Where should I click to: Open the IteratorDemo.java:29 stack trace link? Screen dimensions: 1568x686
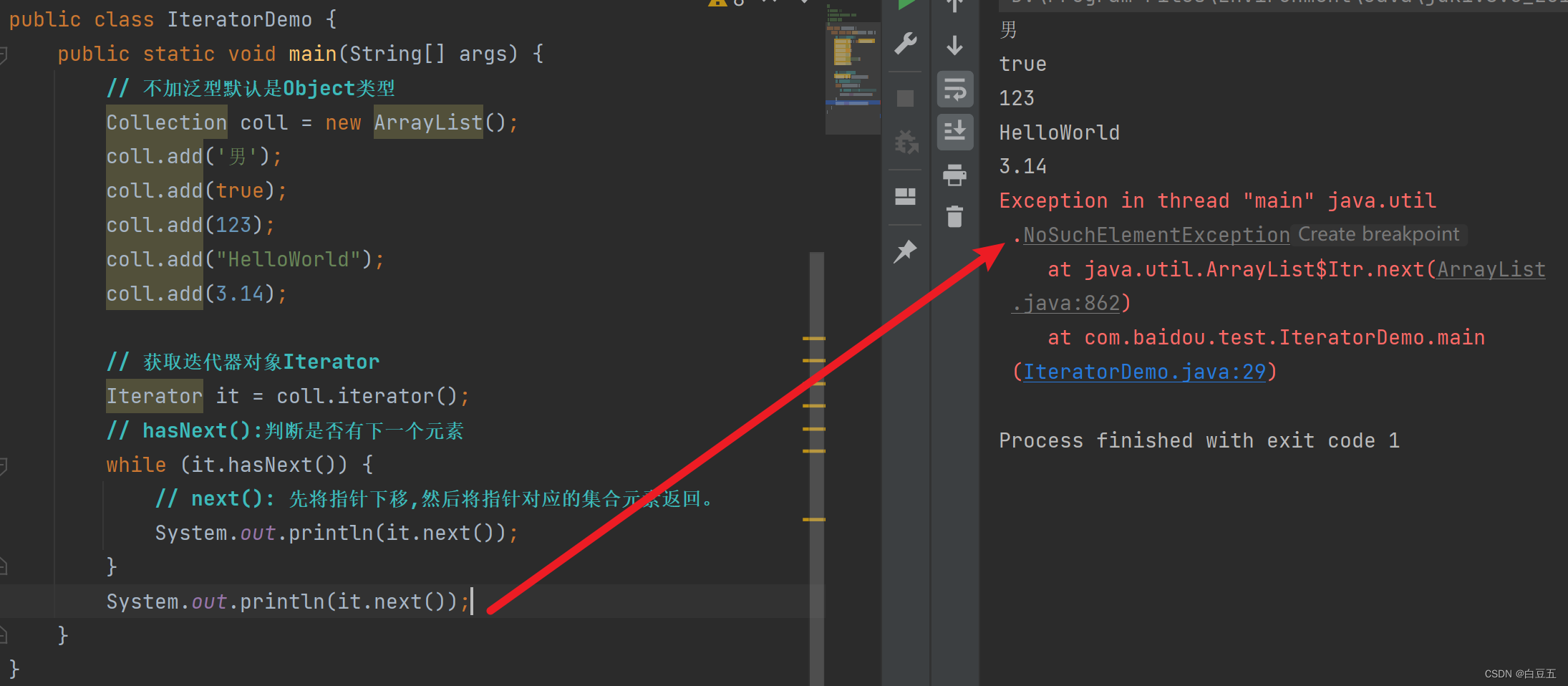click(x=1144, y=372)
